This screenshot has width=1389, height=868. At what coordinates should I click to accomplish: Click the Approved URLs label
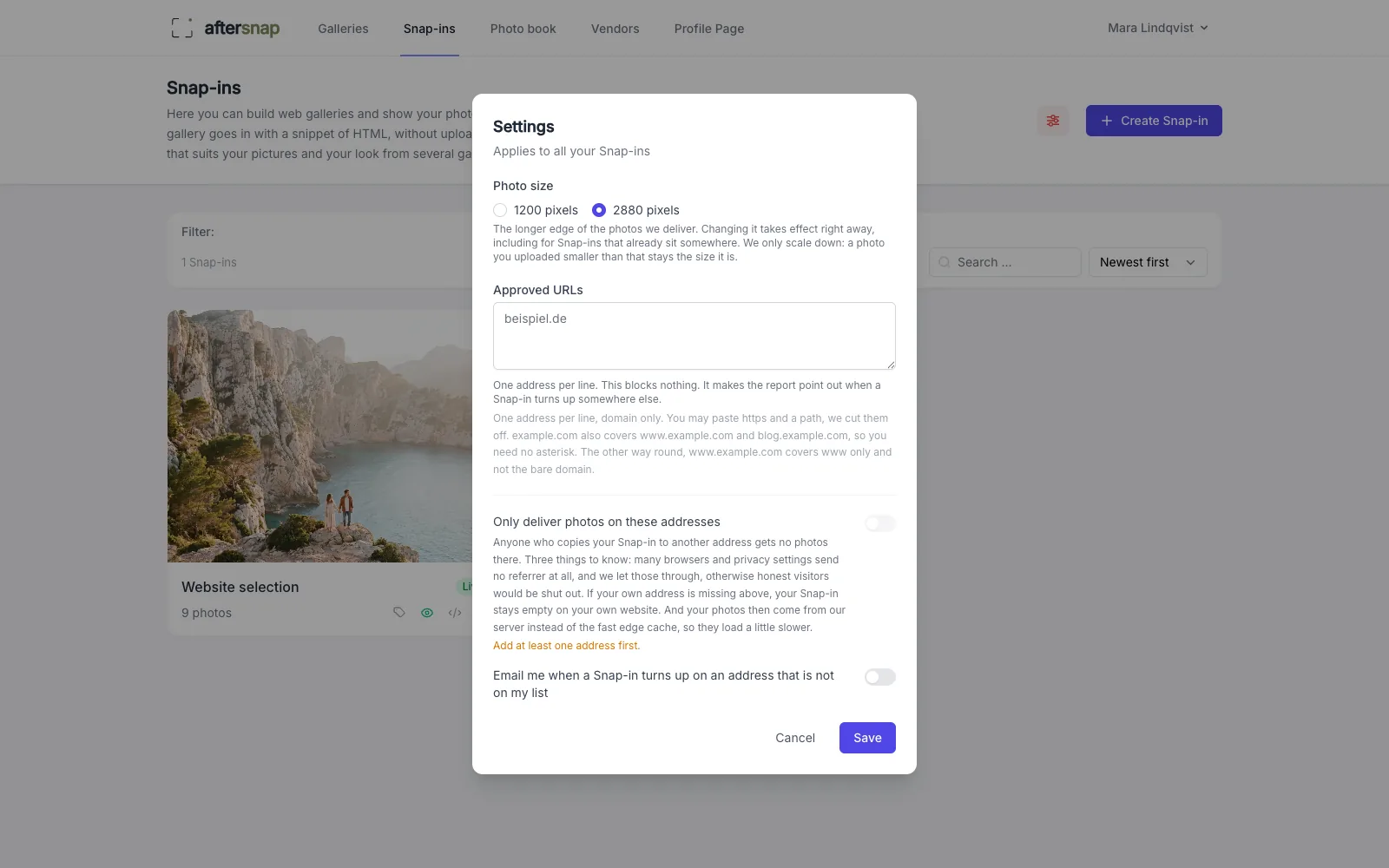click(538, 290)
